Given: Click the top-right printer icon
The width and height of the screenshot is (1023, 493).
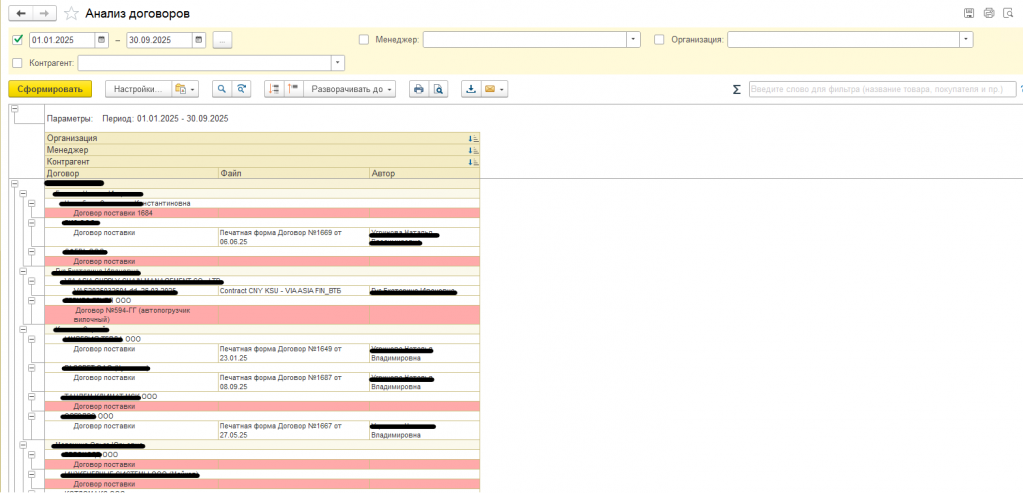Looking at the screenshot, I should 989,13.
